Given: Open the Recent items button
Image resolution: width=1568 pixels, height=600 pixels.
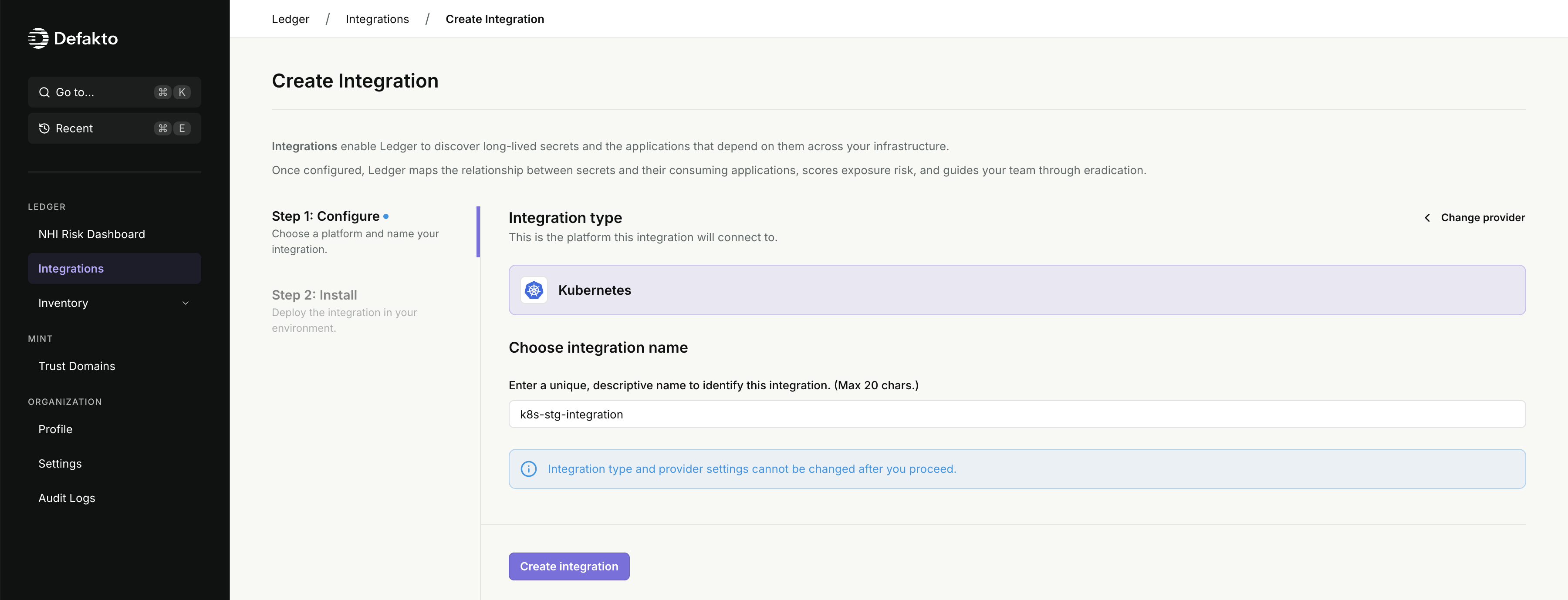Looking at the screenshot, I should (x=115, y=128).
